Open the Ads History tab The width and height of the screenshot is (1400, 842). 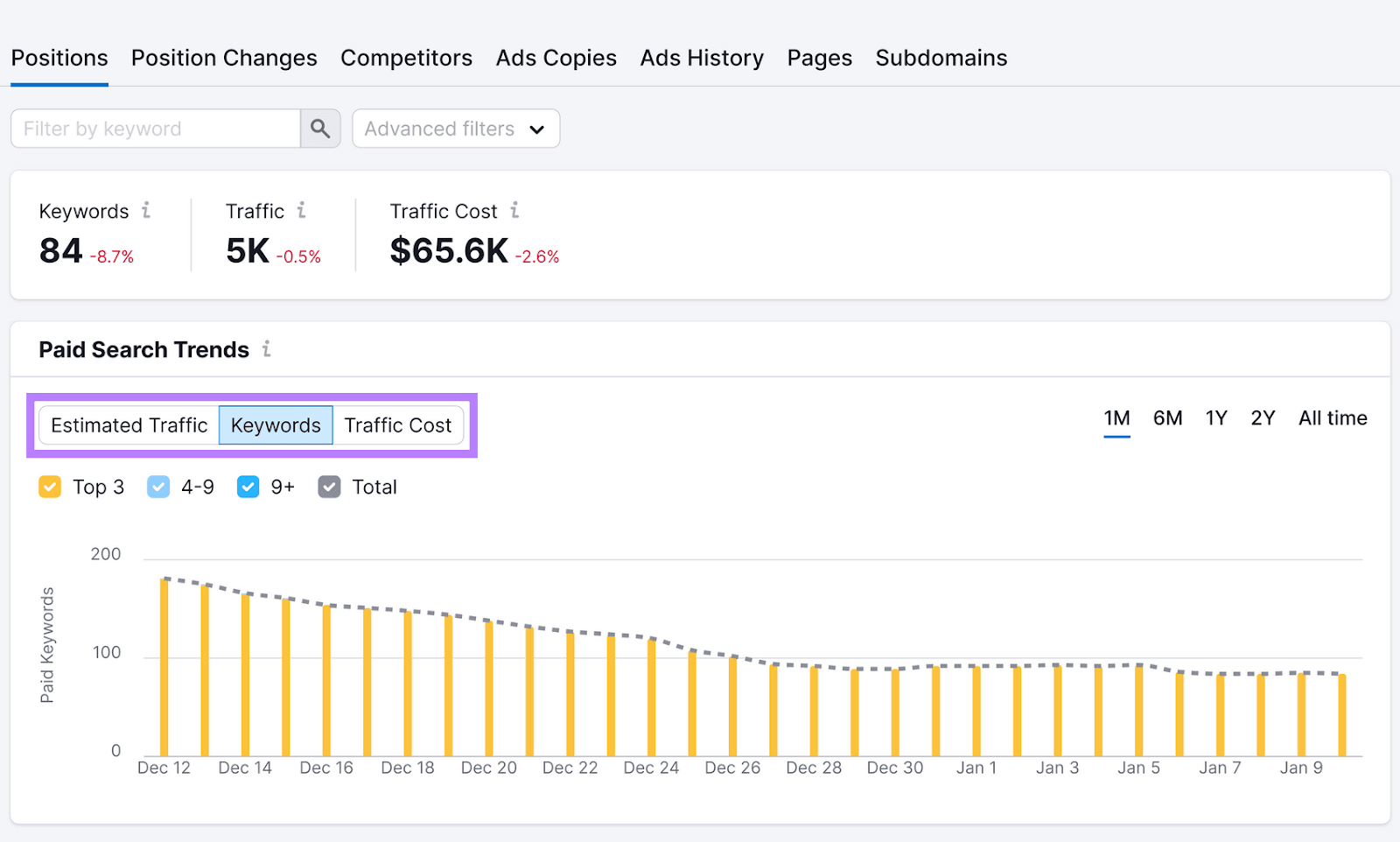pos(702,58)
